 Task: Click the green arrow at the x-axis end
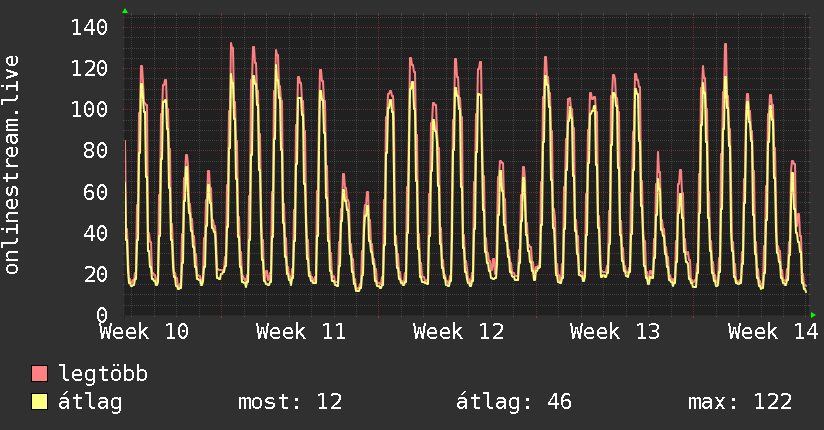[x=813, y=315]
